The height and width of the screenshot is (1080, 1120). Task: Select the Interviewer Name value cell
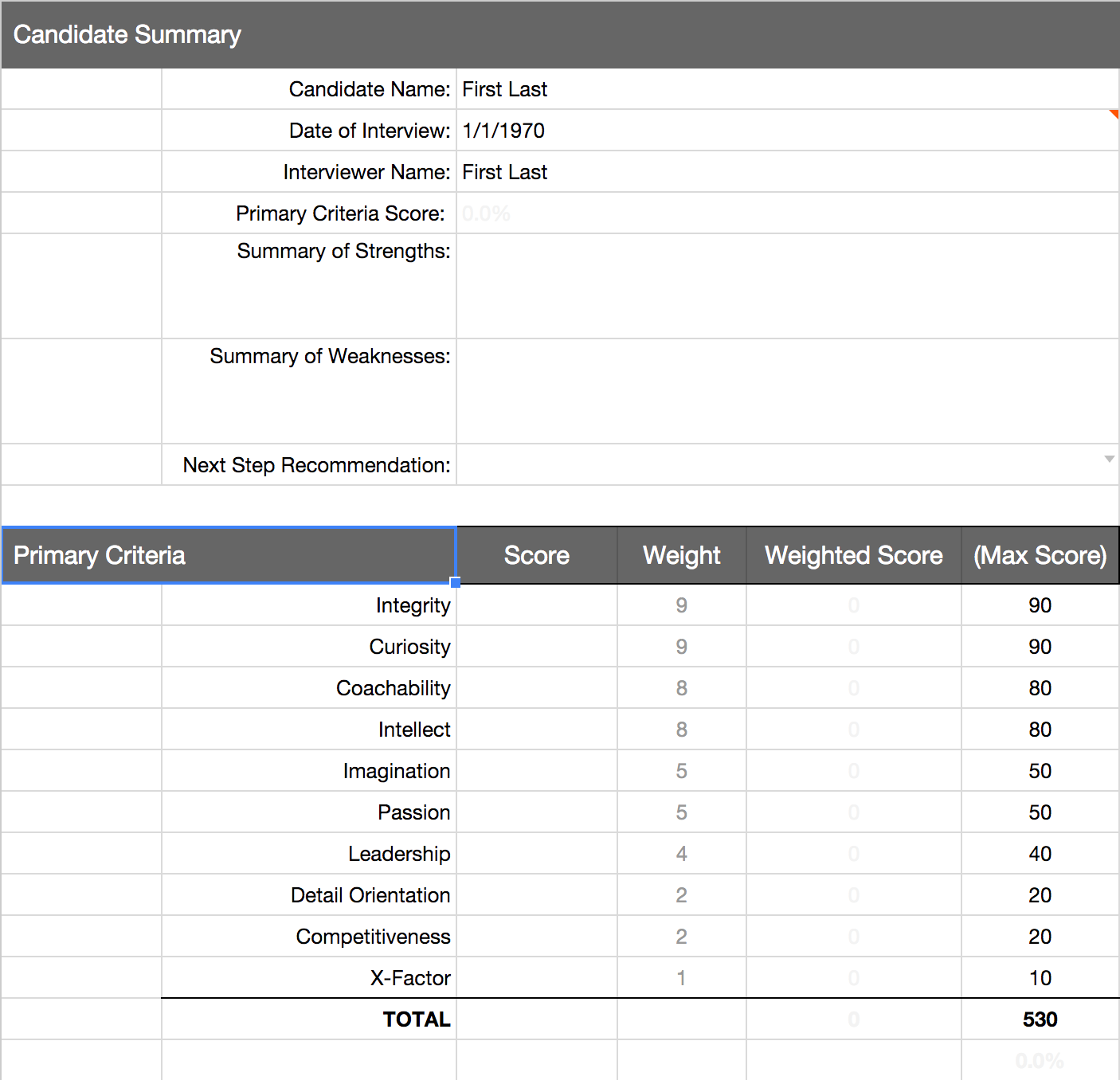pos(788,172)
